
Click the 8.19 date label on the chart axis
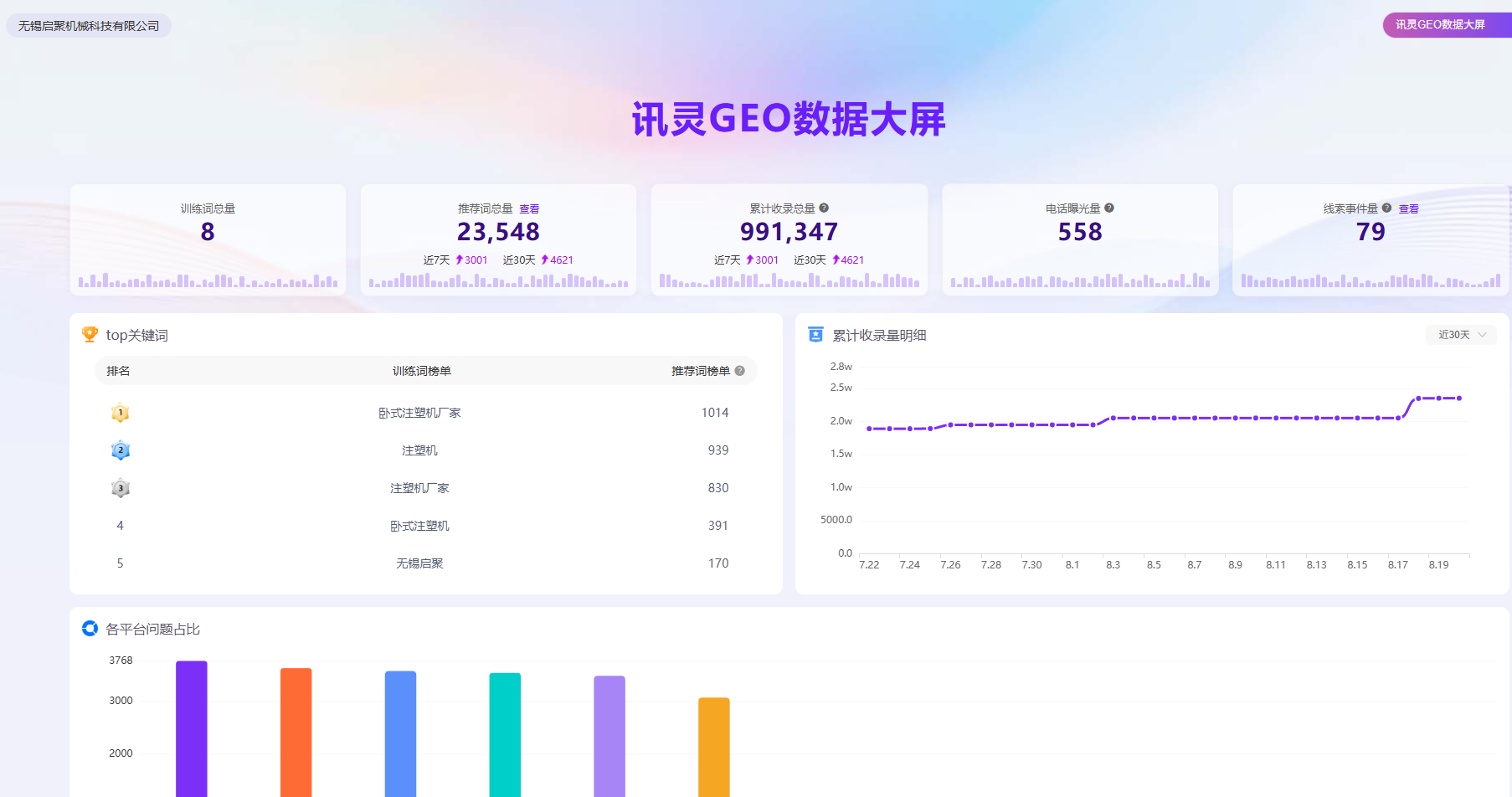[x=1438, y=565]
